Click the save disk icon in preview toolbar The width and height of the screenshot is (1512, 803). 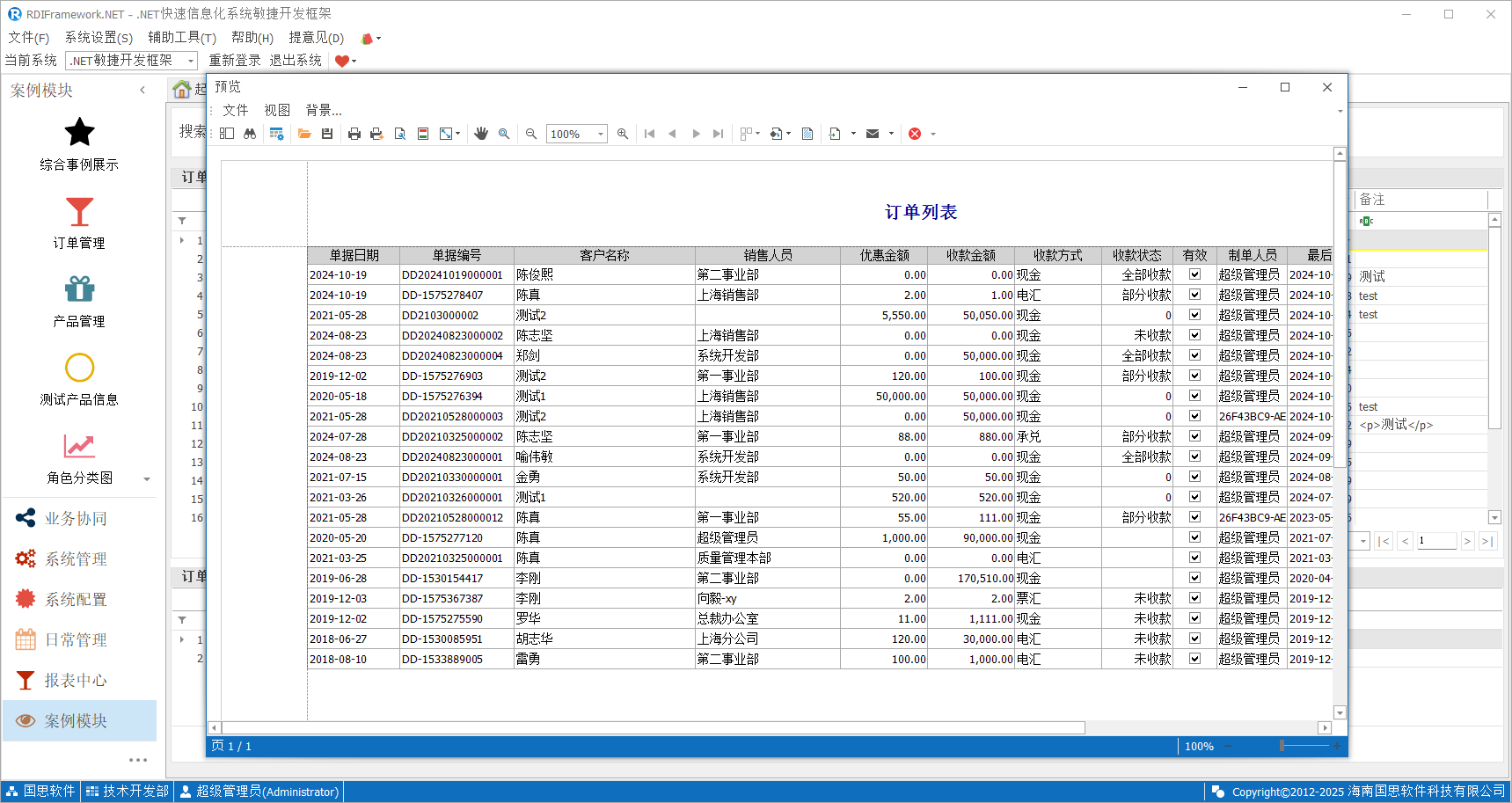tap(327, 134)
